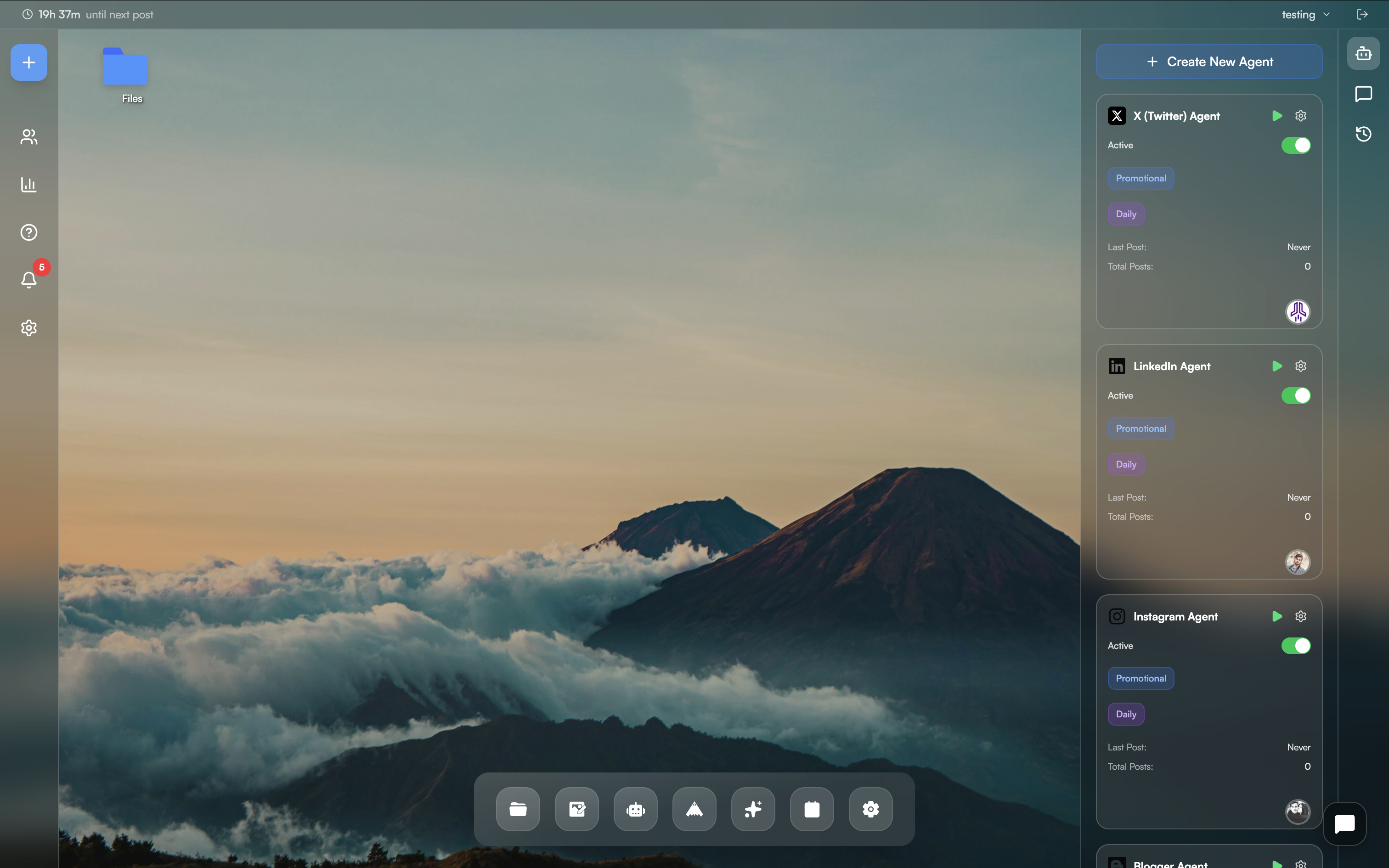Screen dimensions: 1389x868
Task: Click the Create New Agent button
Action: pos(1209,62)
